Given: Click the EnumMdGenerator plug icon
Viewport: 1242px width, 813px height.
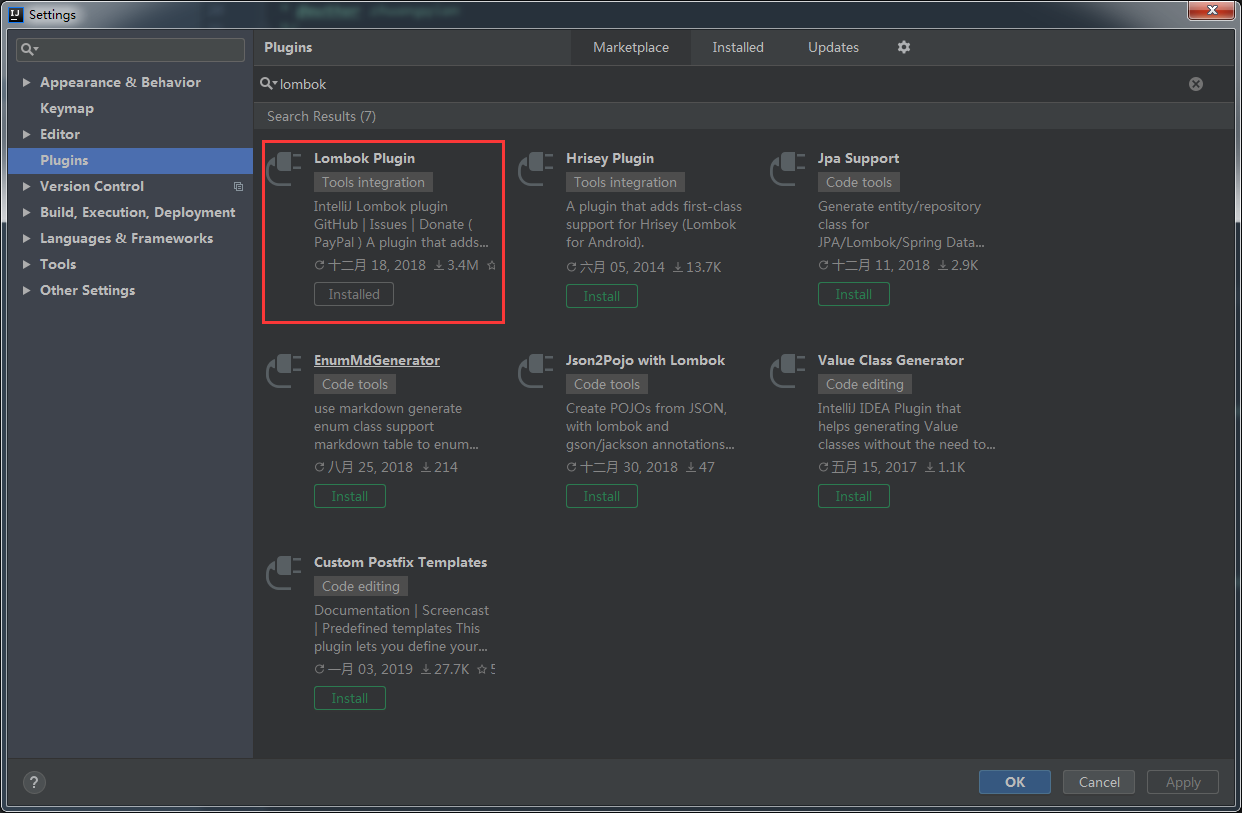Looking at the screenshot, I should [x=285, y=371].
